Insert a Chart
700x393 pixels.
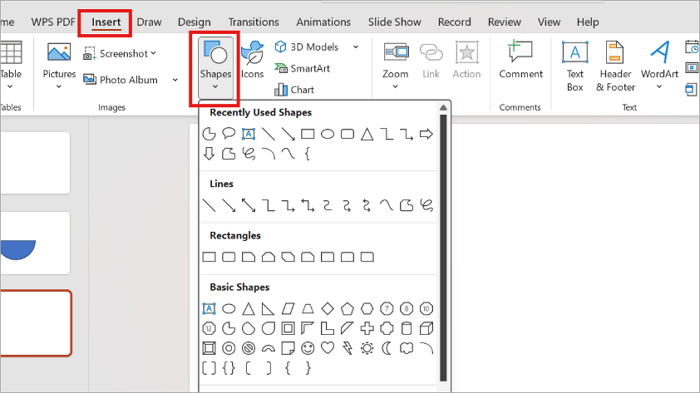tap(294, 90)
